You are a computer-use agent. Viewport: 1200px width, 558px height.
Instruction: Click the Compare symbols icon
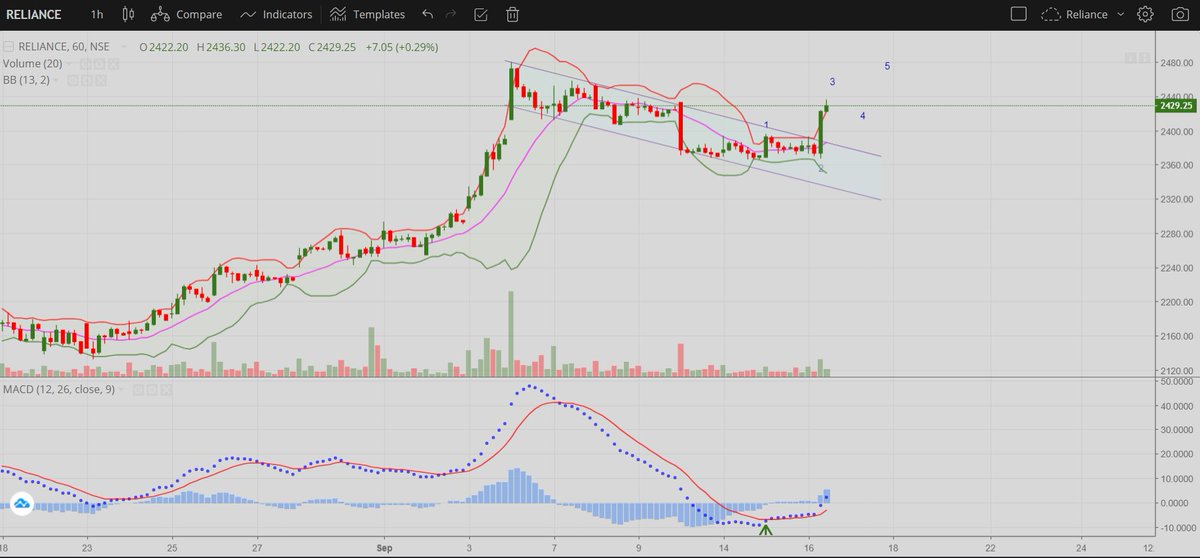pyautogui.click(x=160, y=14)
